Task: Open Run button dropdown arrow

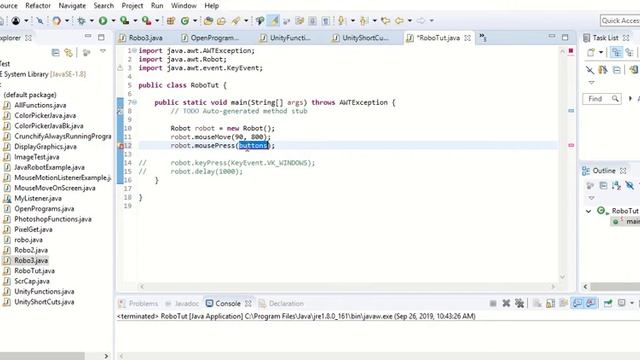Action: [x=113, y=20]
